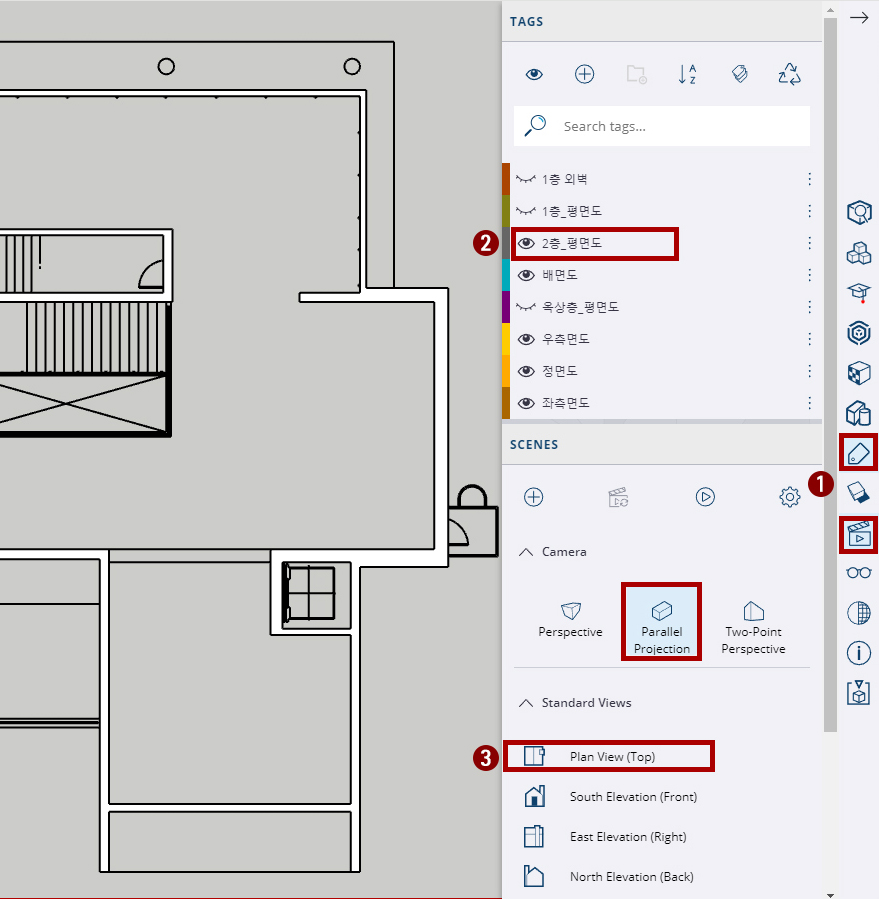Open options menu for 1층_평면도 tag
This screenshot has width=879, height=899.
(810, 212)
